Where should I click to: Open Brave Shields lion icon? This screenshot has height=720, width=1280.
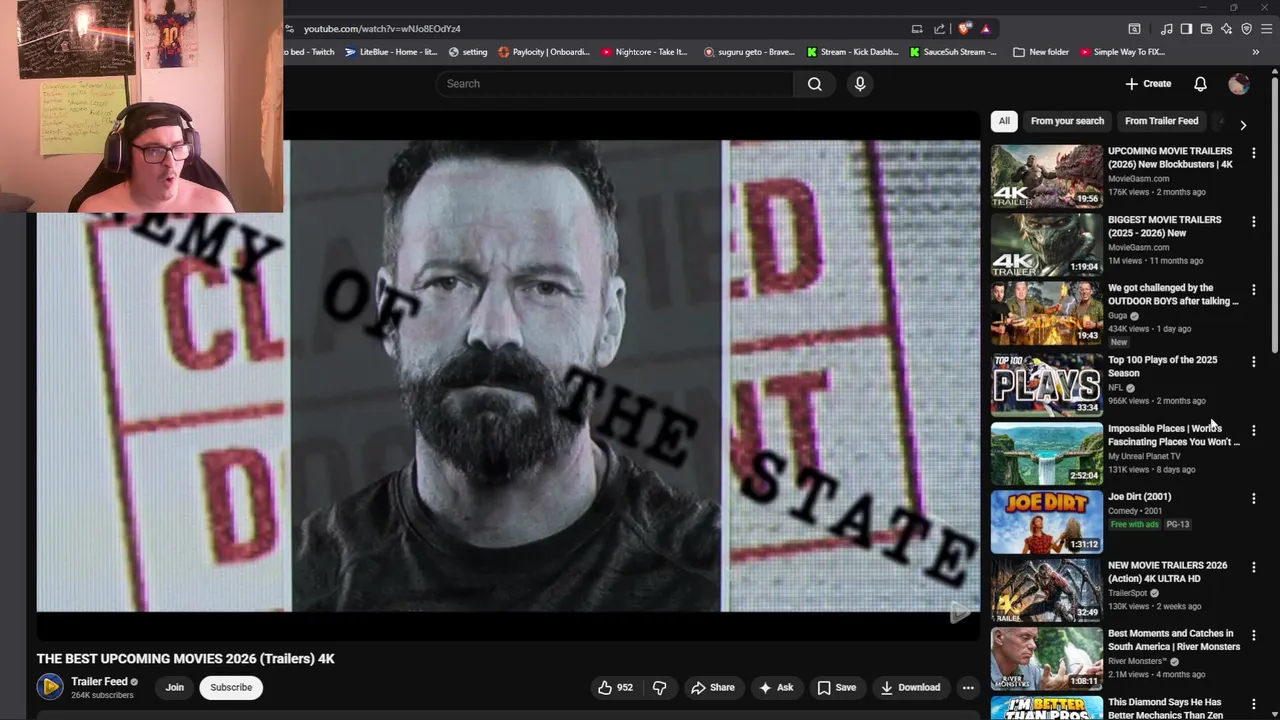click(963, 29)
